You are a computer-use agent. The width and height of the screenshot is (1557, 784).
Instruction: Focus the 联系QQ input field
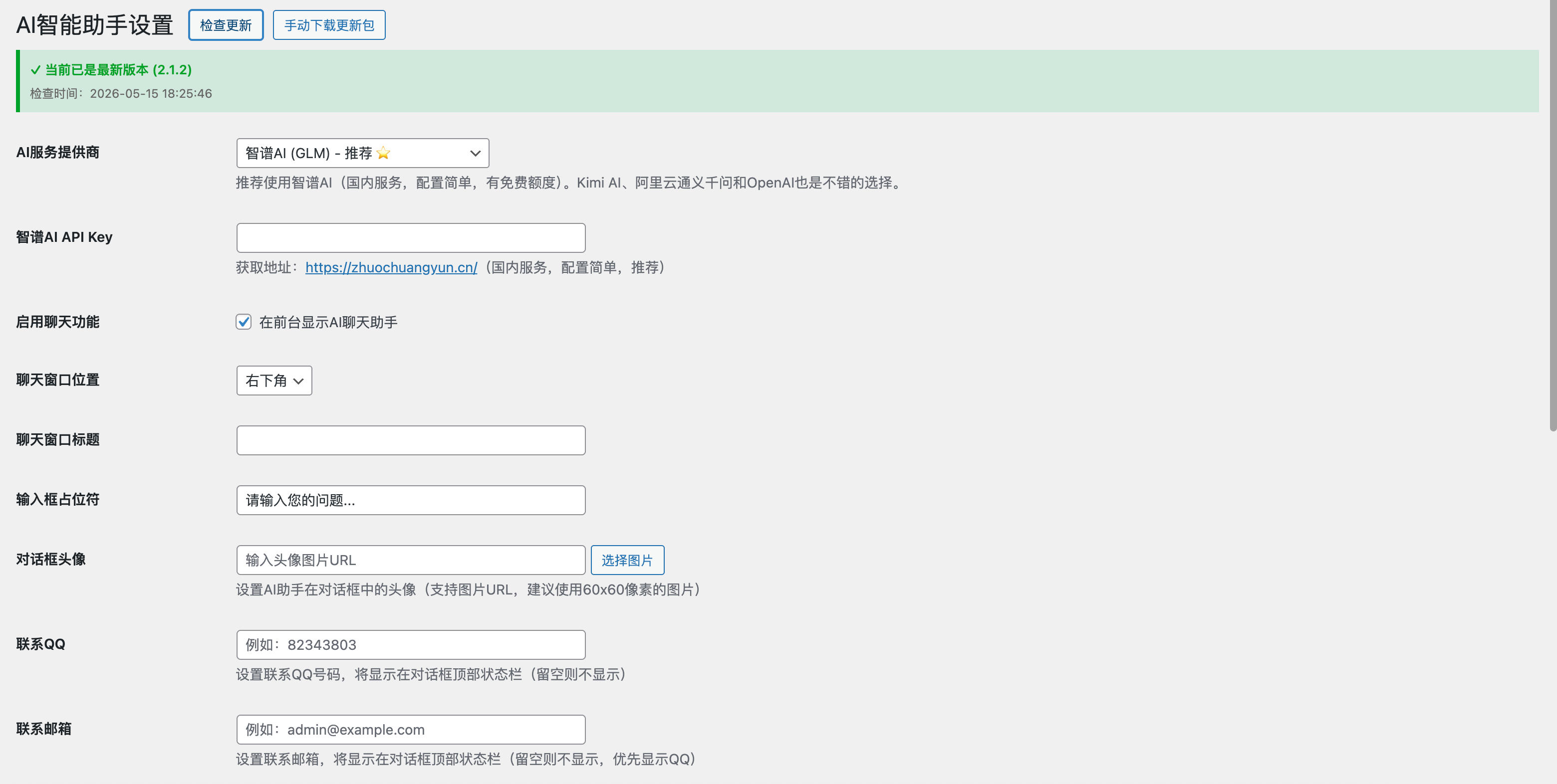(411, 645)
